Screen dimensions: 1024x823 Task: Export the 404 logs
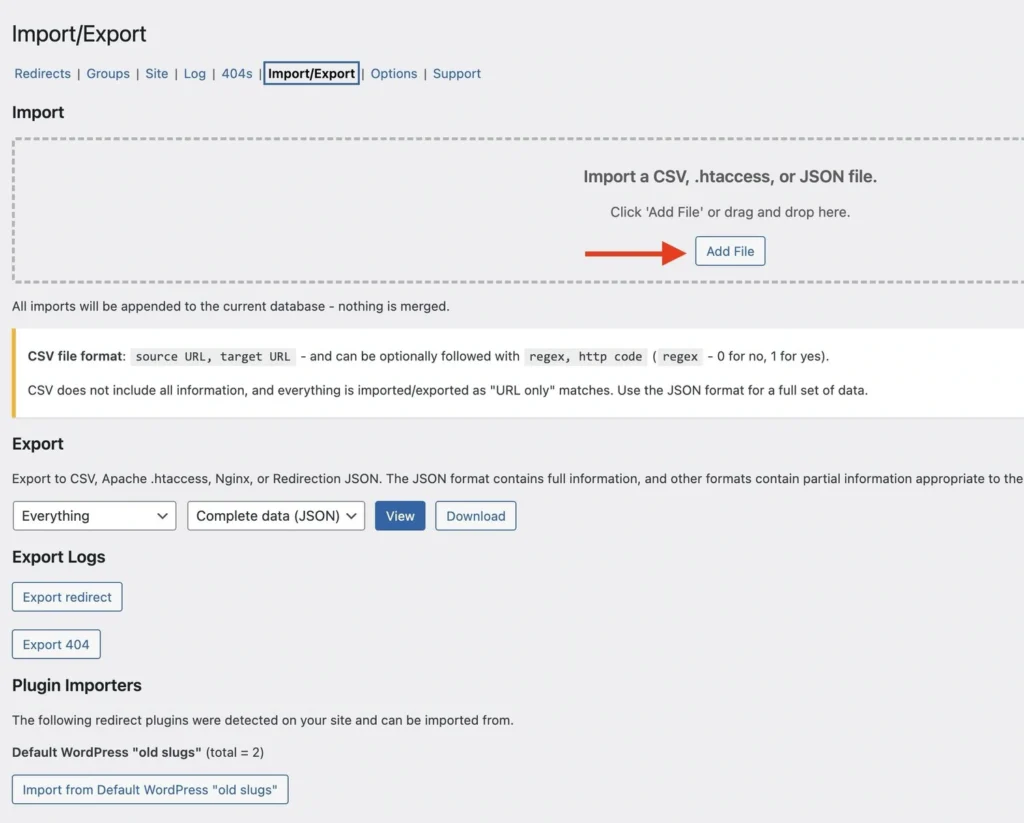pyautogui.click(x=56, y=644)
